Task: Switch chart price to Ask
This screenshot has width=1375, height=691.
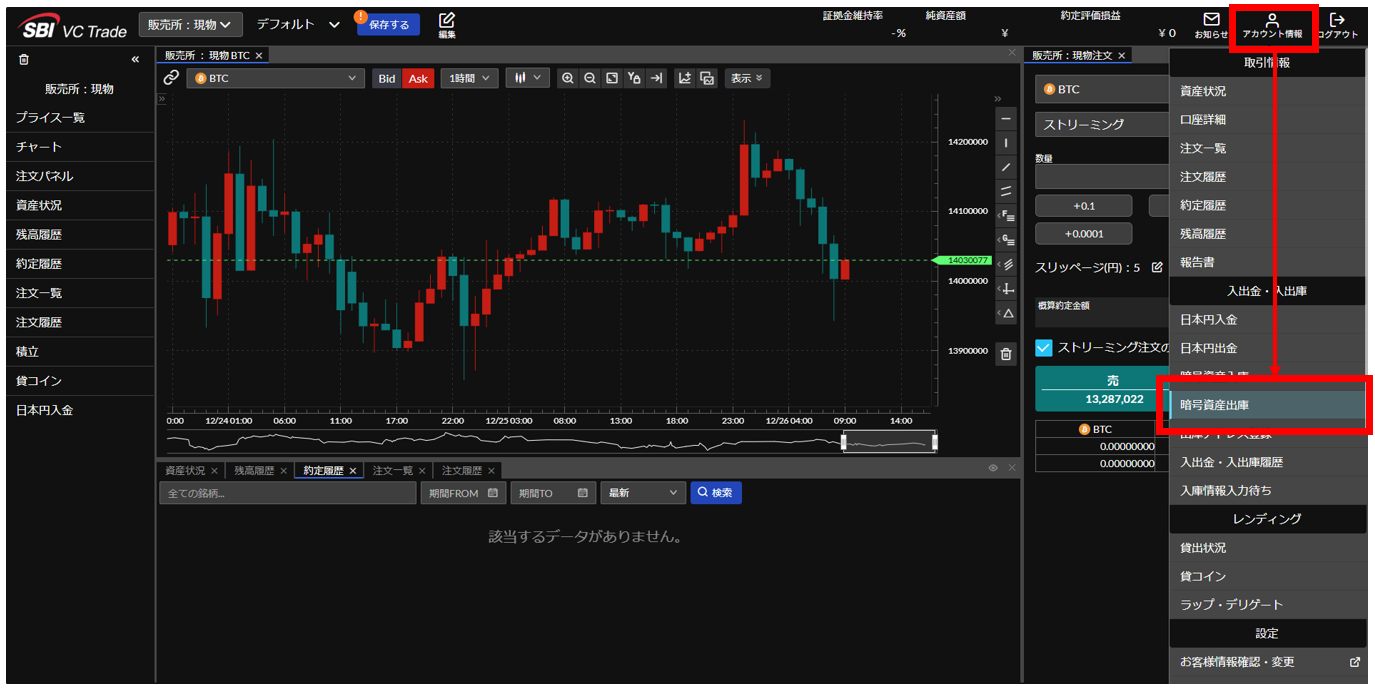Action: coord(418,78)
